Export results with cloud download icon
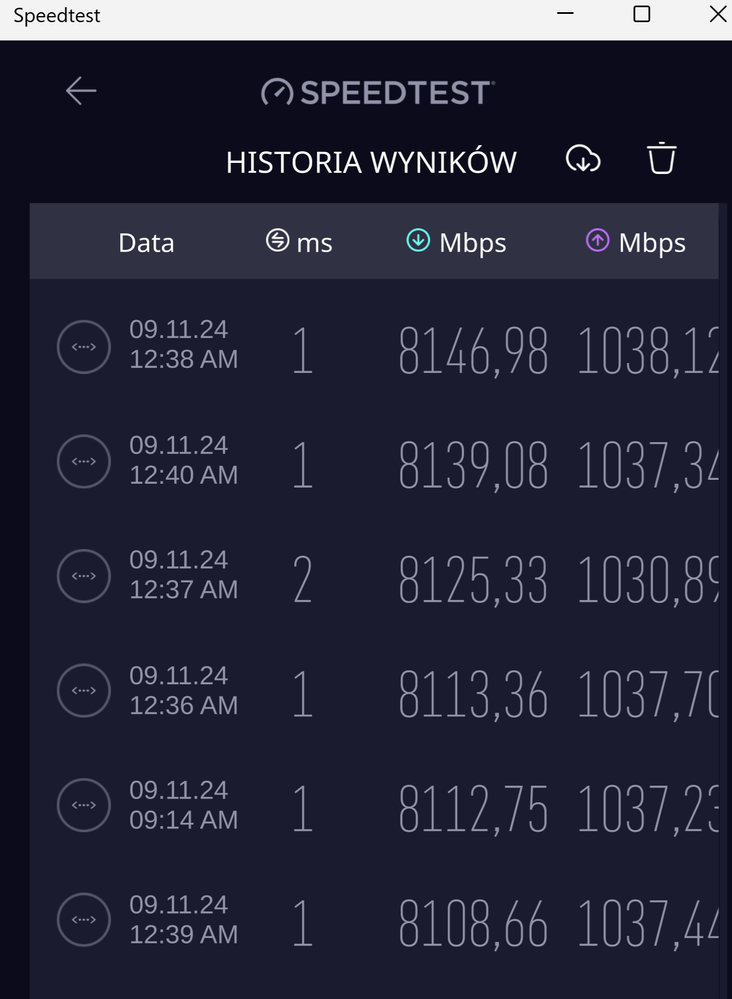 pos(583,159)
